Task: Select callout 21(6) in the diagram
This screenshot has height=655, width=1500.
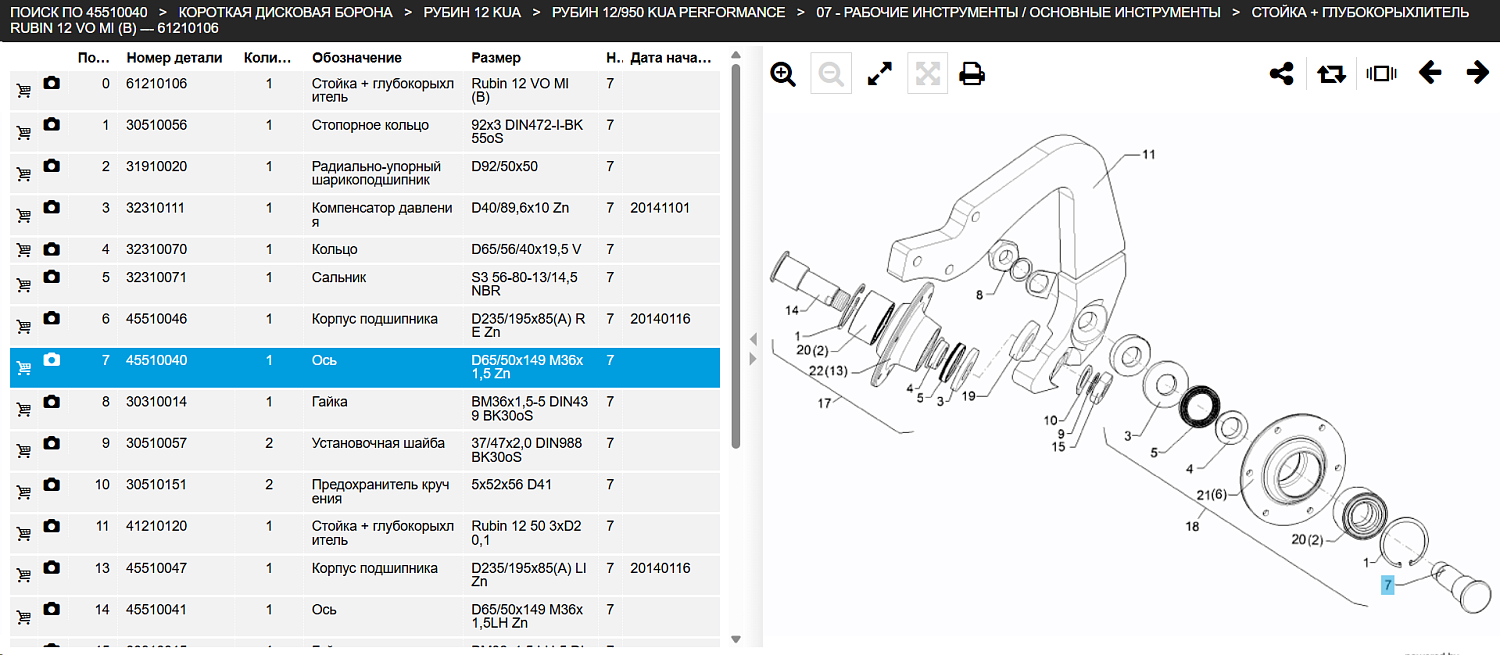Action: (1211, 494)
